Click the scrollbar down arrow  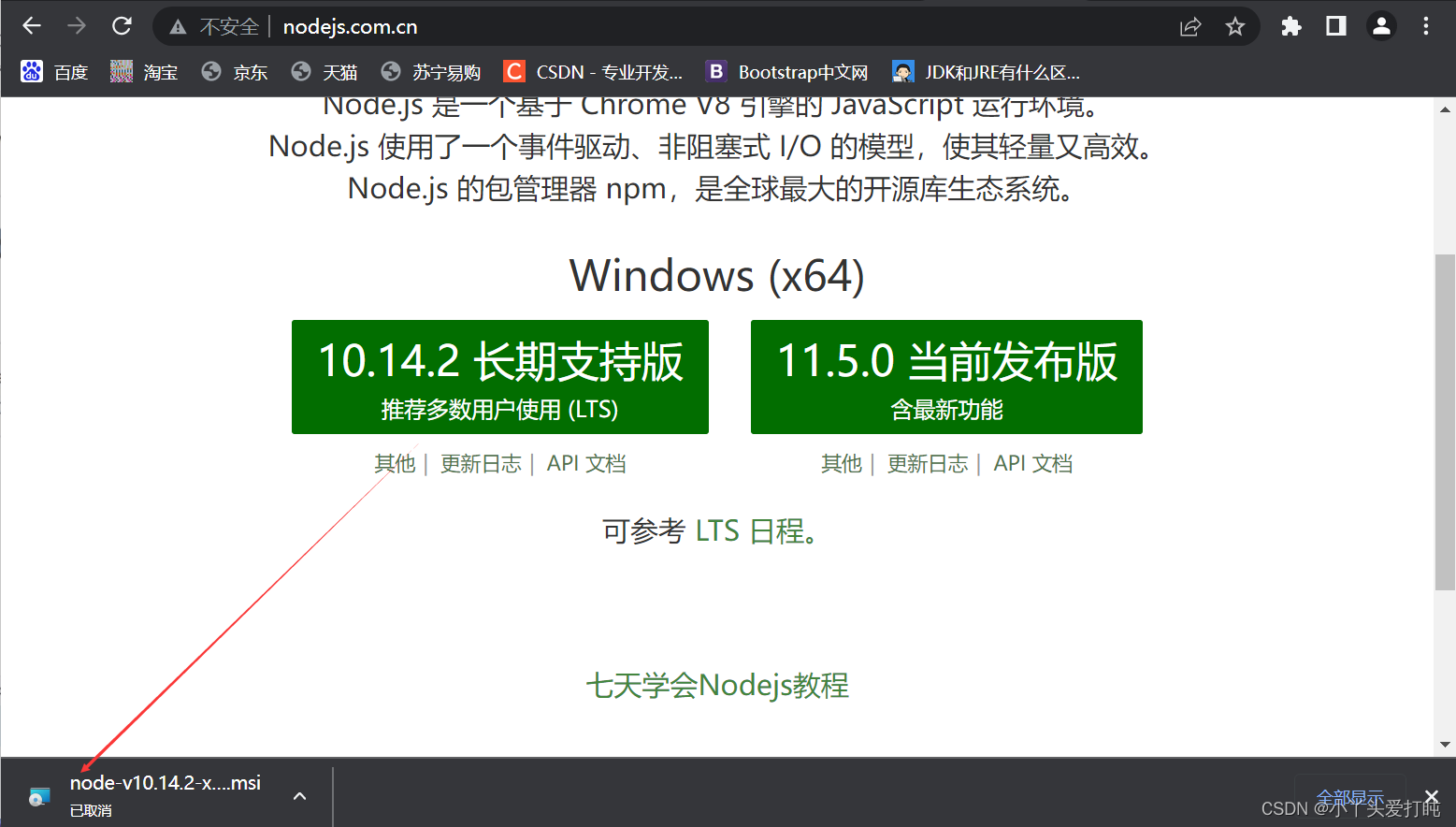[1445, 745]
